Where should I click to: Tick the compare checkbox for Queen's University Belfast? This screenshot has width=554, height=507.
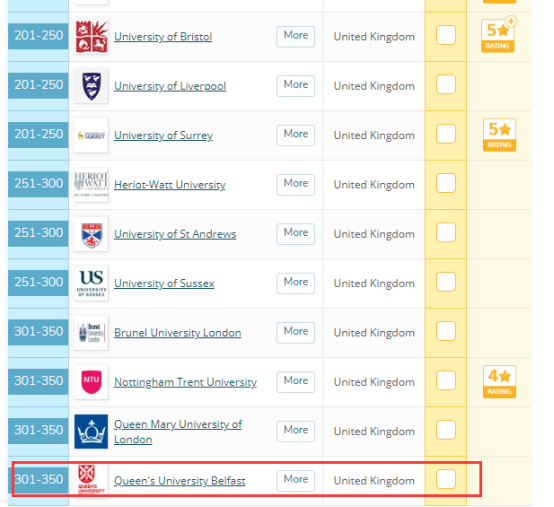point(446,479)
